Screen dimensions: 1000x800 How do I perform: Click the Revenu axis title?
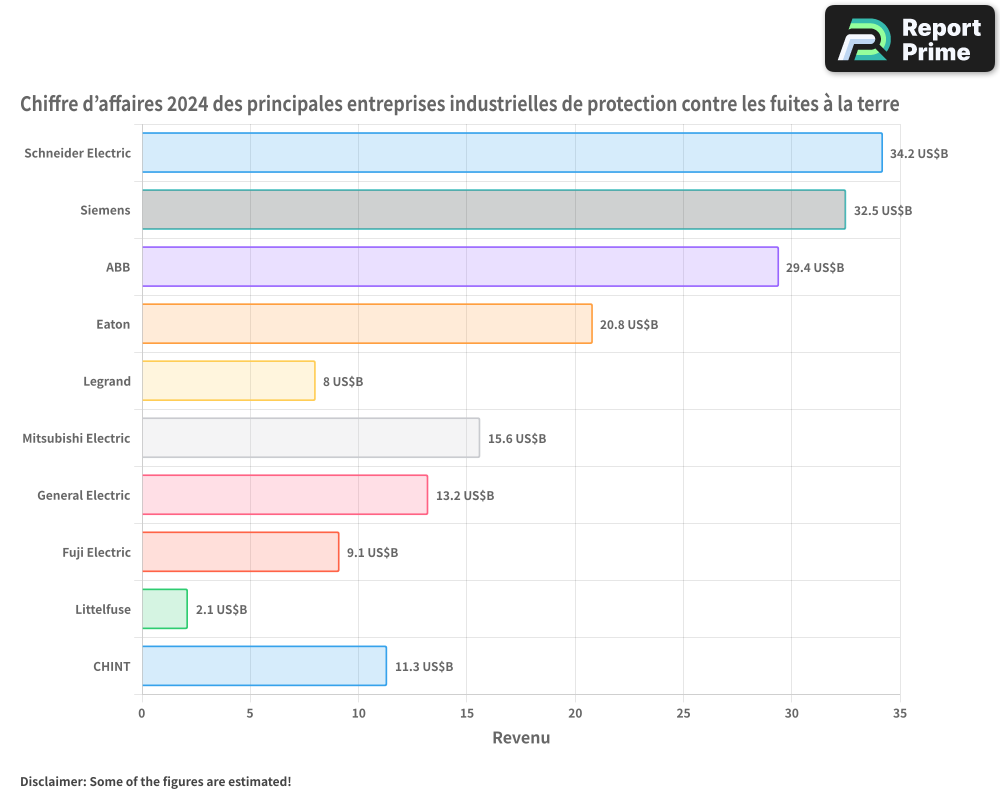pos(521,737)
